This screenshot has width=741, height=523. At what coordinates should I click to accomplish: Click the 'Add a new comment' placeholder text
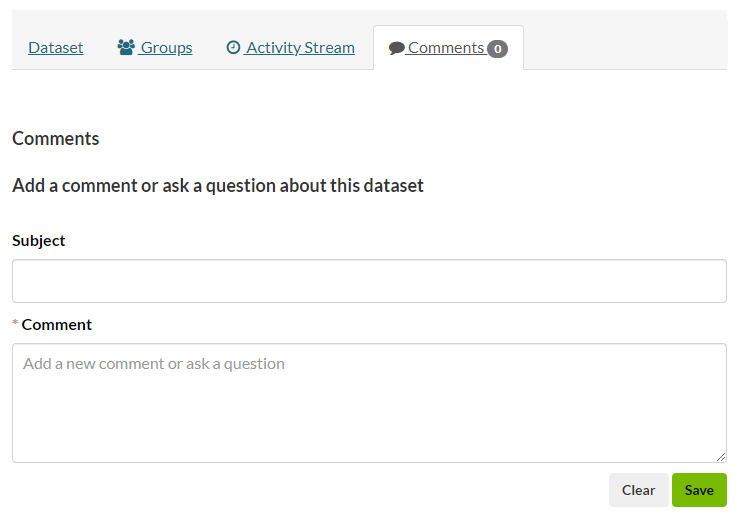click(x=154, y=364)
